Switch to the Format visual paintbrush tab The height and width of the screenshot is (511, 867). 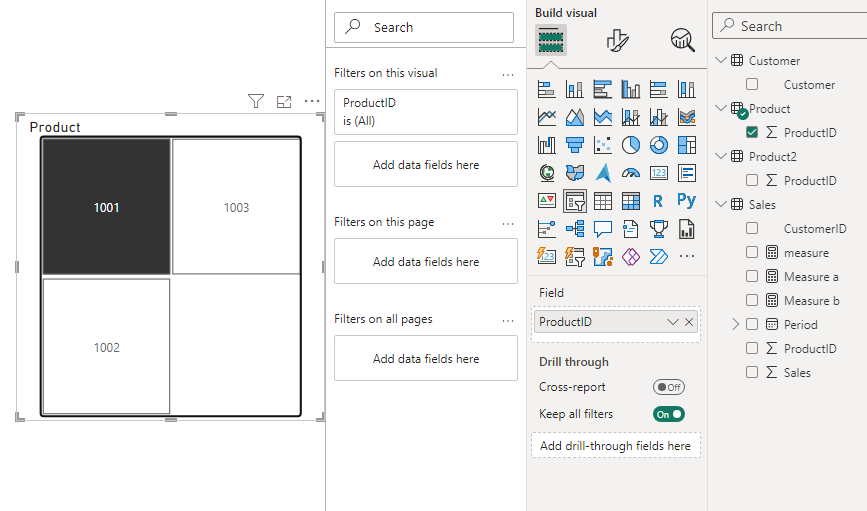pyautogui.click(x=617, y=40)
